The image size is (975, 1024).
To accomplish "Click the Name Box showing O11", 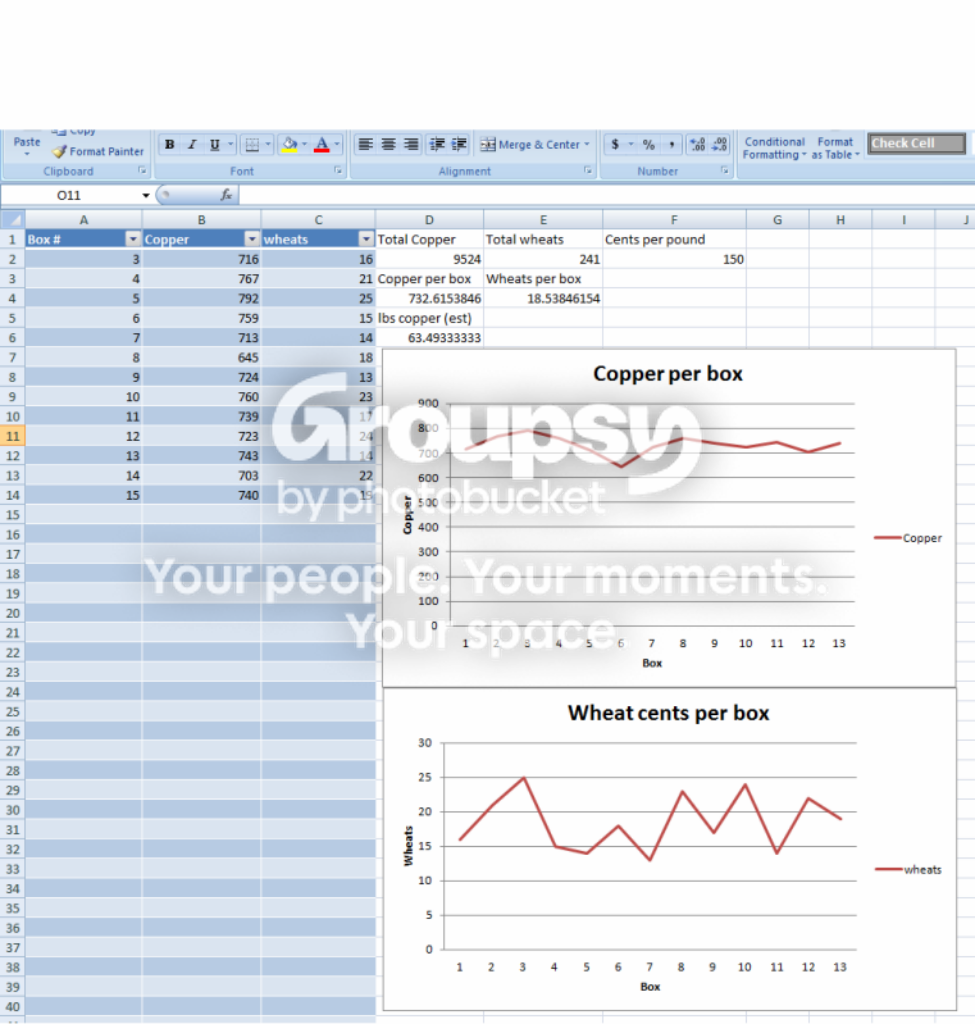I will tap(70, 195).
